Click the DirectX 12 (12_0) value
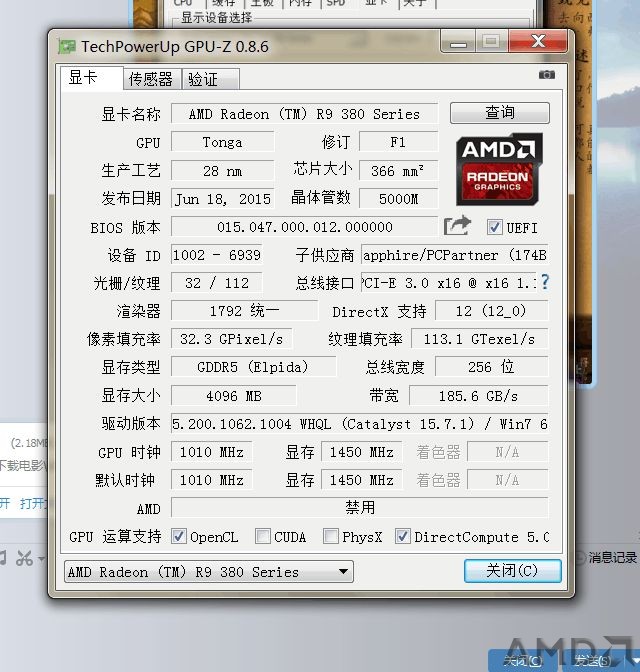Viewport: 640px width, 672px height. coord(492,311)
